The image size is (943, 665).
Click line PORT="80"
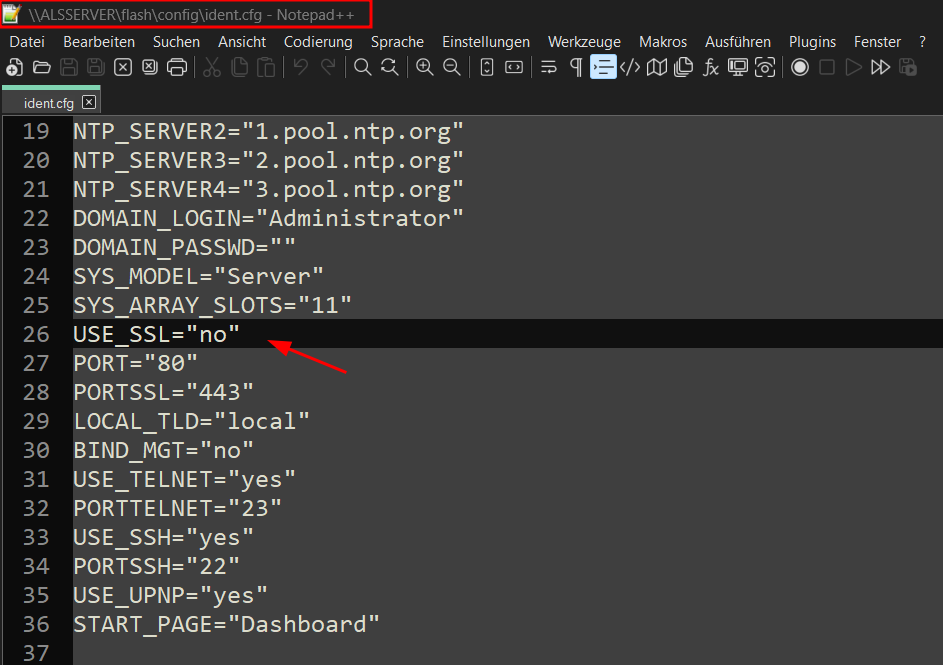[x=135, y=363]
